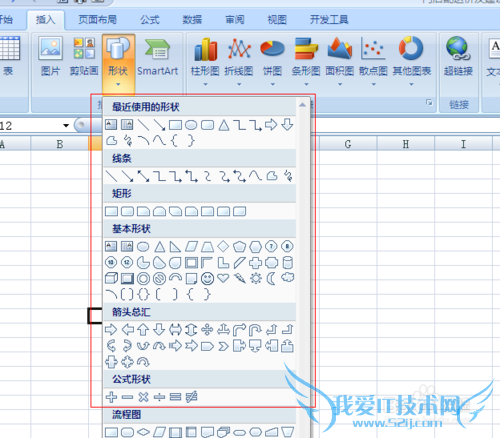Switch to the 页面布局 tab
Viewport: 500px width, 438px height.
(x=97, y=20)
